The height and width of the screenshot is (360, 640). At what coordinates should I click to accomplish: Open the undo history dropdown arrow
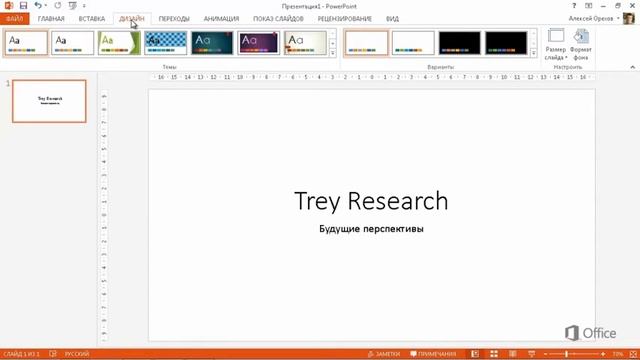click(x=45, y=6)
